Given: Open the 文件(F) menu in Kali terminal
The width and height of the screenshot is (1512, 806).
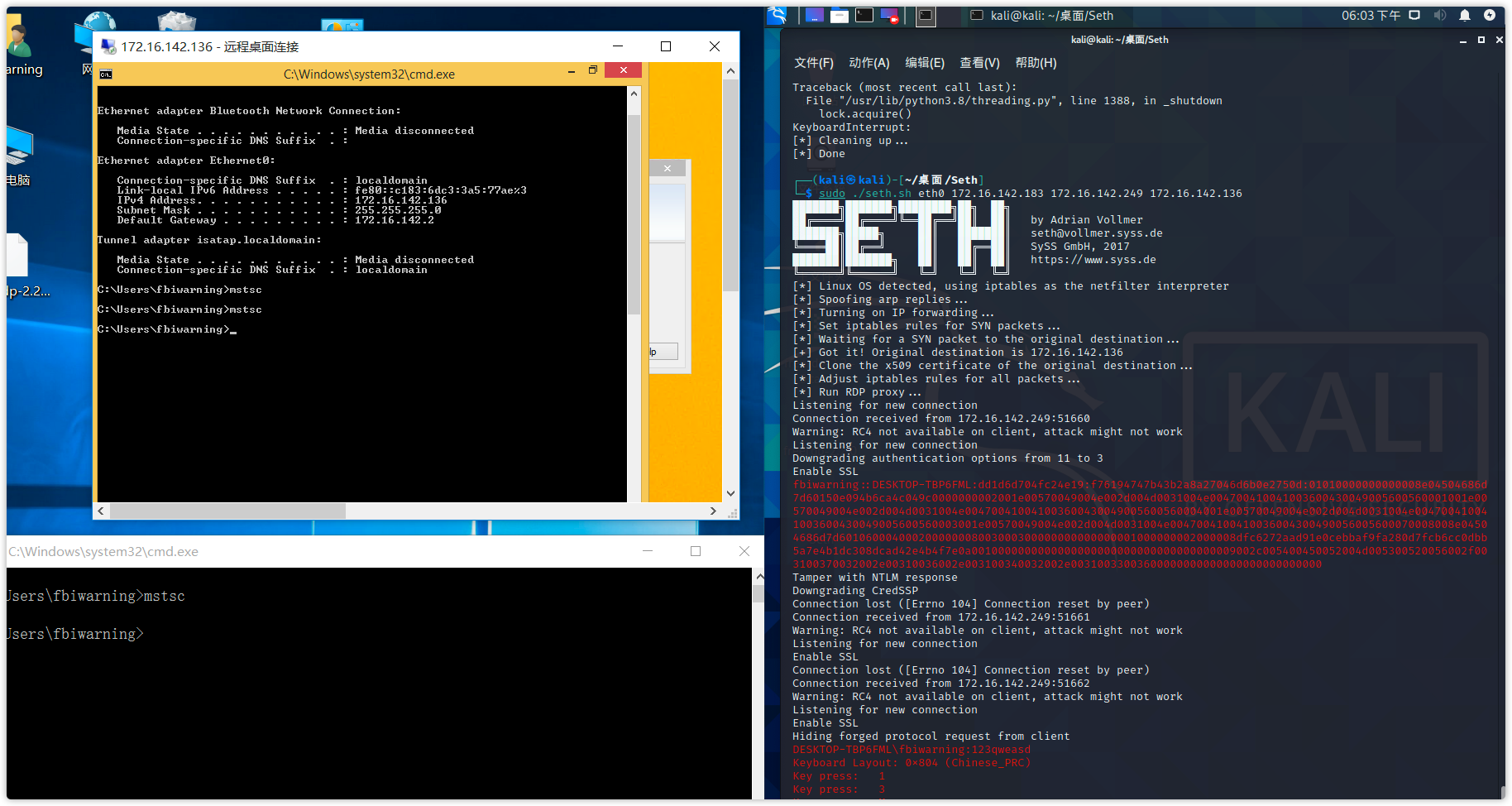Looking at the screenshot, I should [x=814, y=63].
